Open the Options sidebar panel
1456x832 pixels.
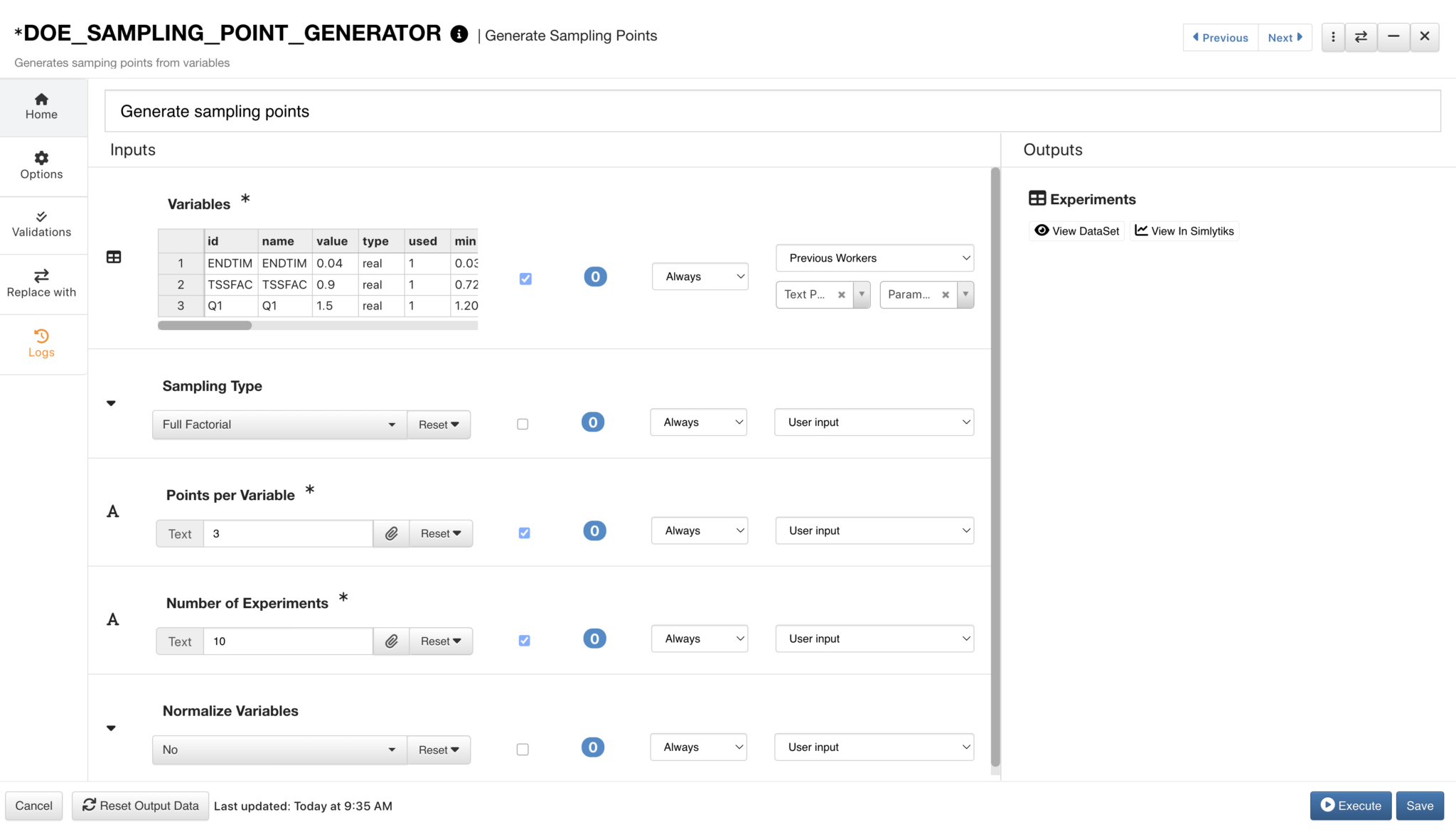[41, 165]
